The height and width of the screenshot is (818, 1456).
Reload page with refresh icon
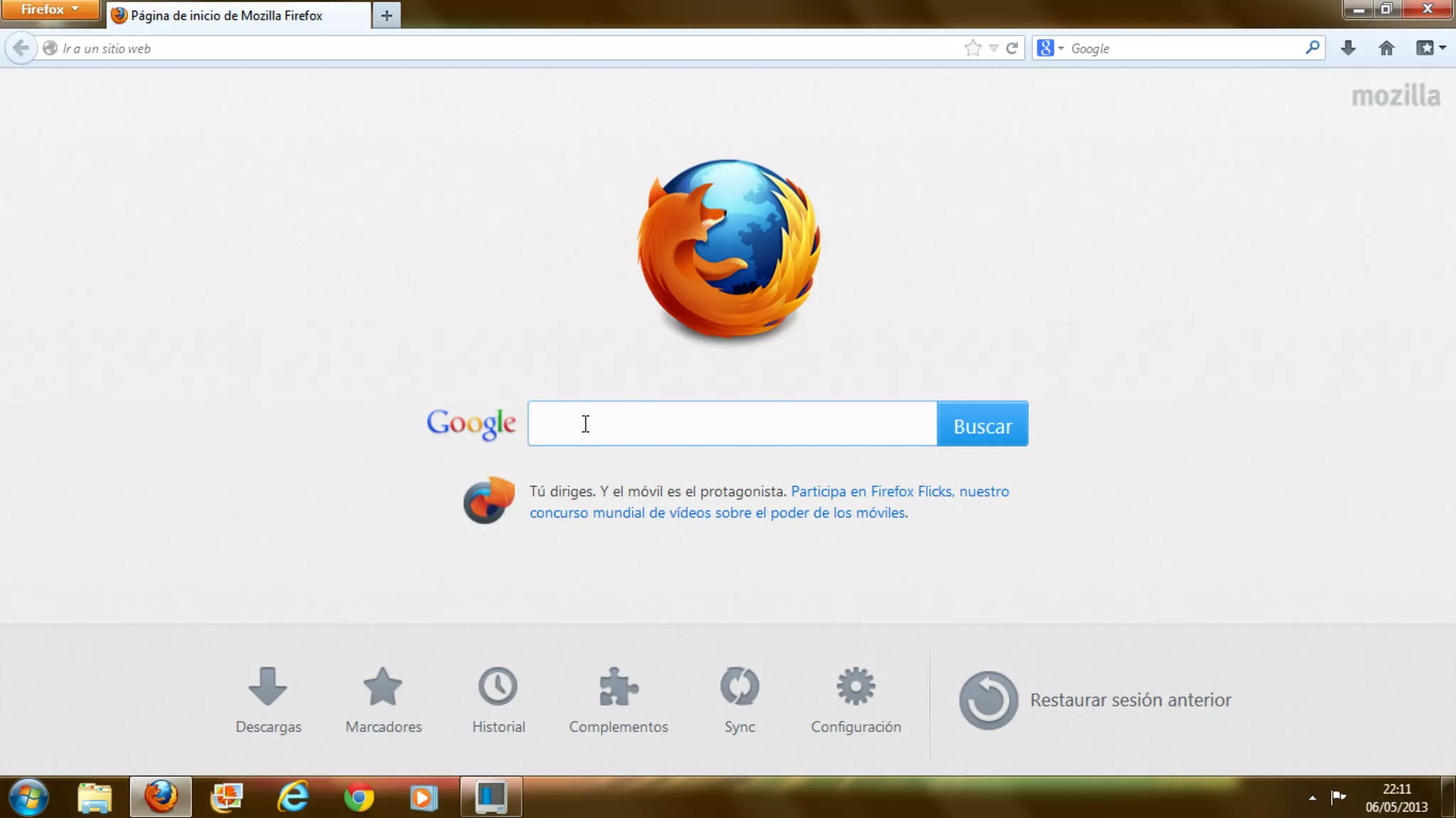click(1012, 48)
